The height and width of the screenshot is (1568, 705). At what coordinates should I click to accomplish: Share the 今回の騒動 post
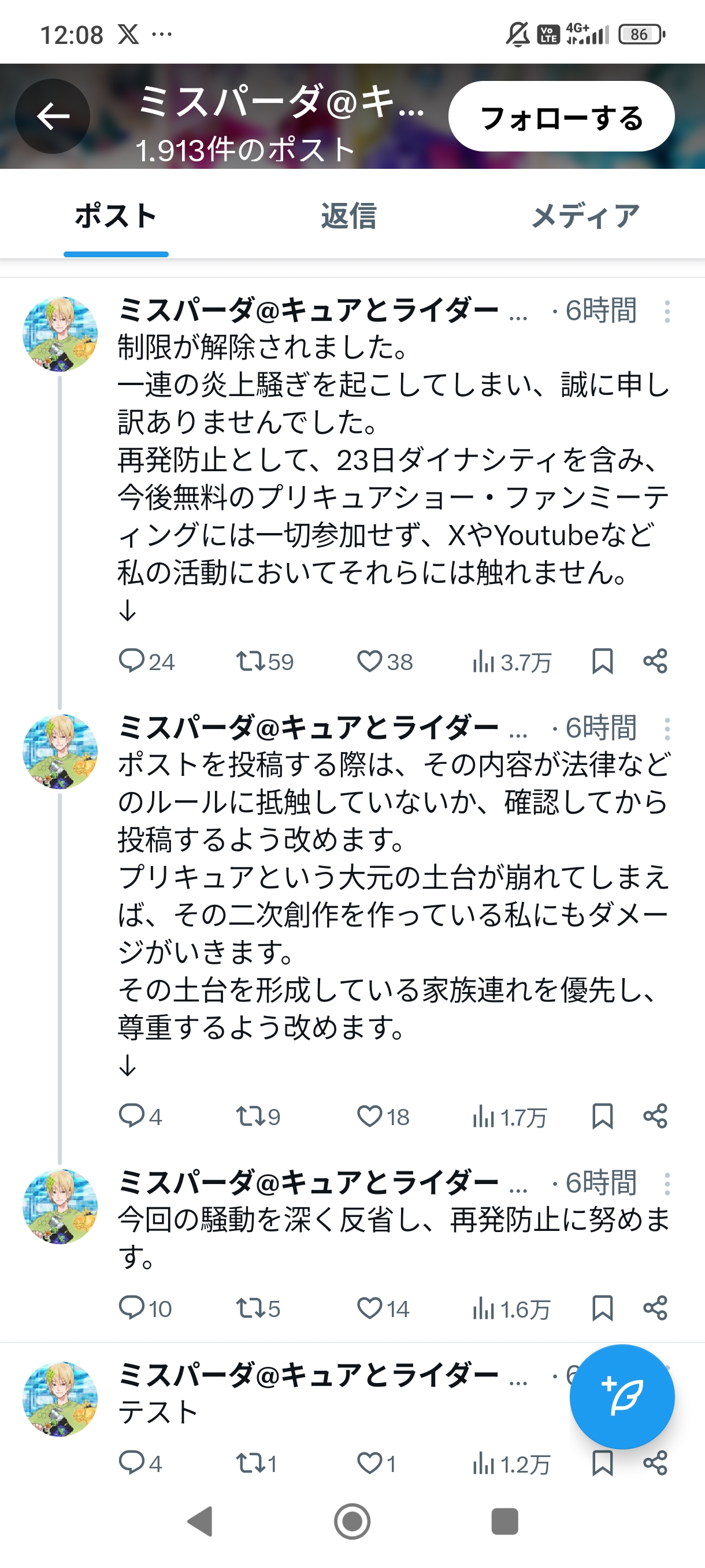click(655, 1308)
